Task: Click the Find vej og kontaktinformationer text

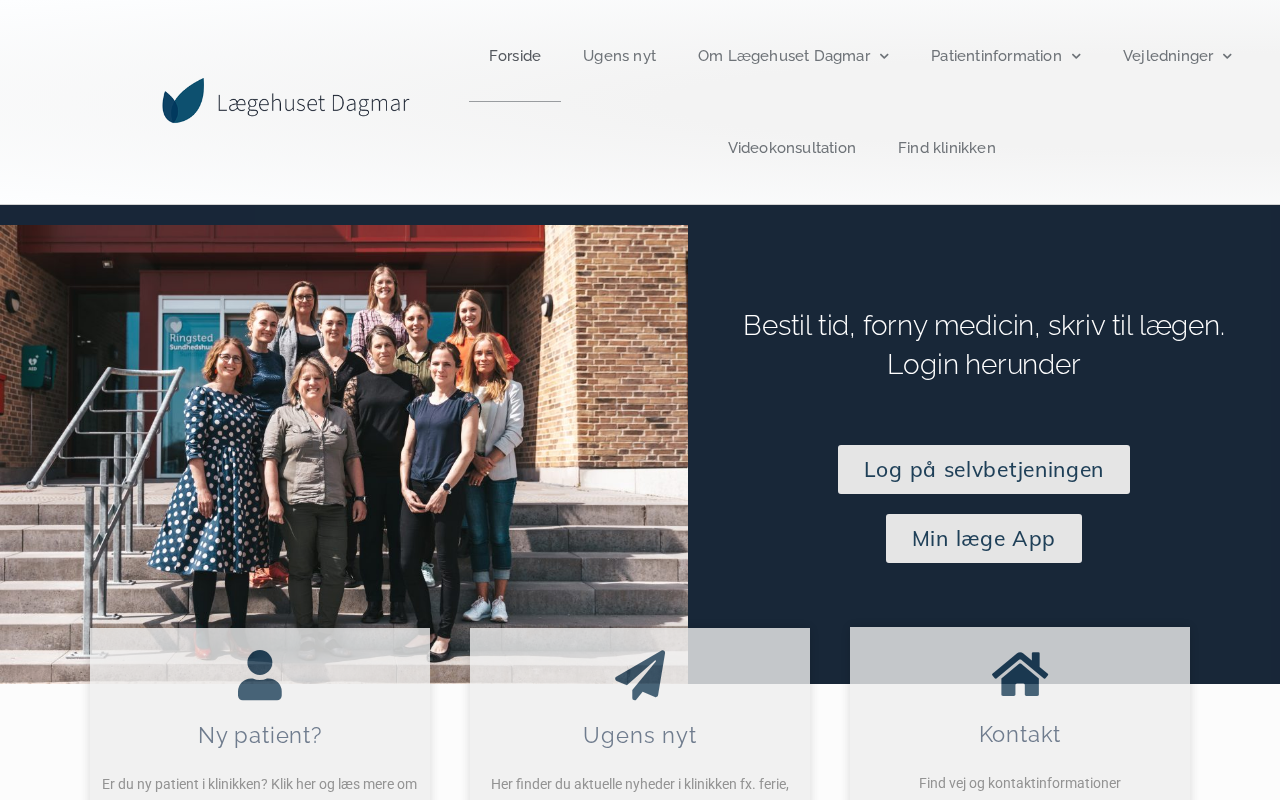Action: click(x=1020, y=783)
